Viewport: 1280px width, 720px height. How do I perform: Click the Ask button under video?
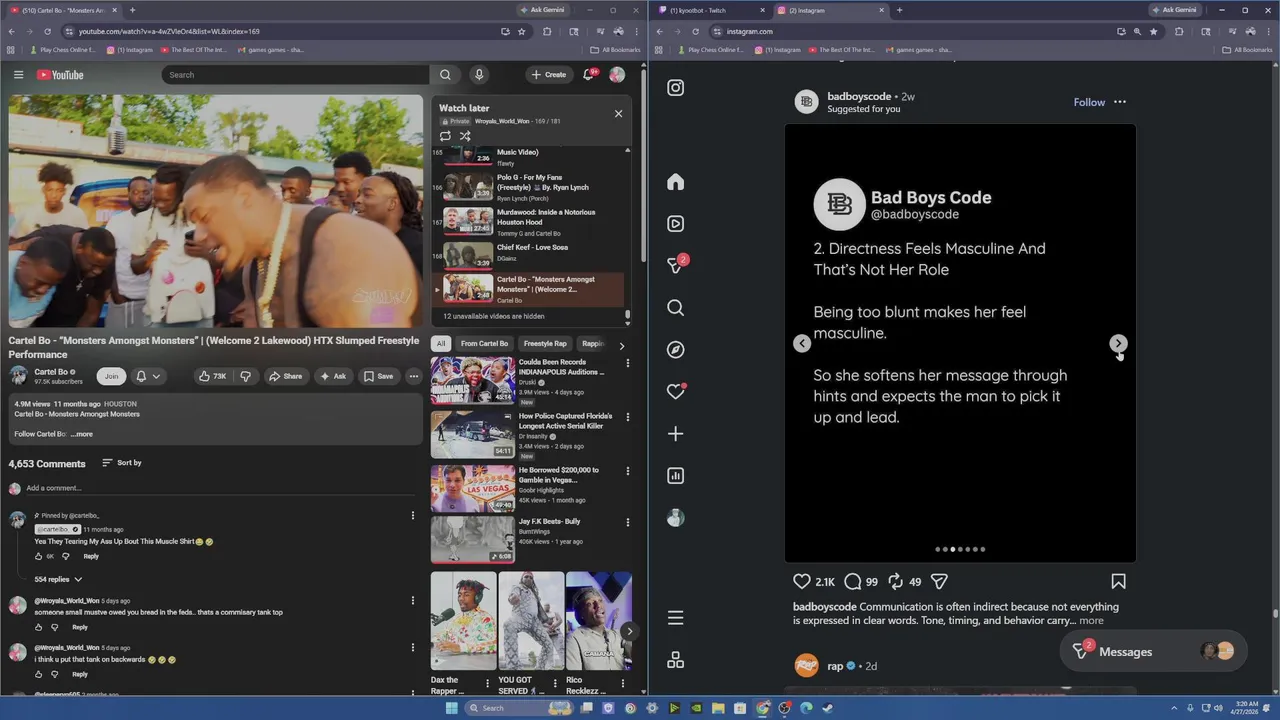pos(333,376)
